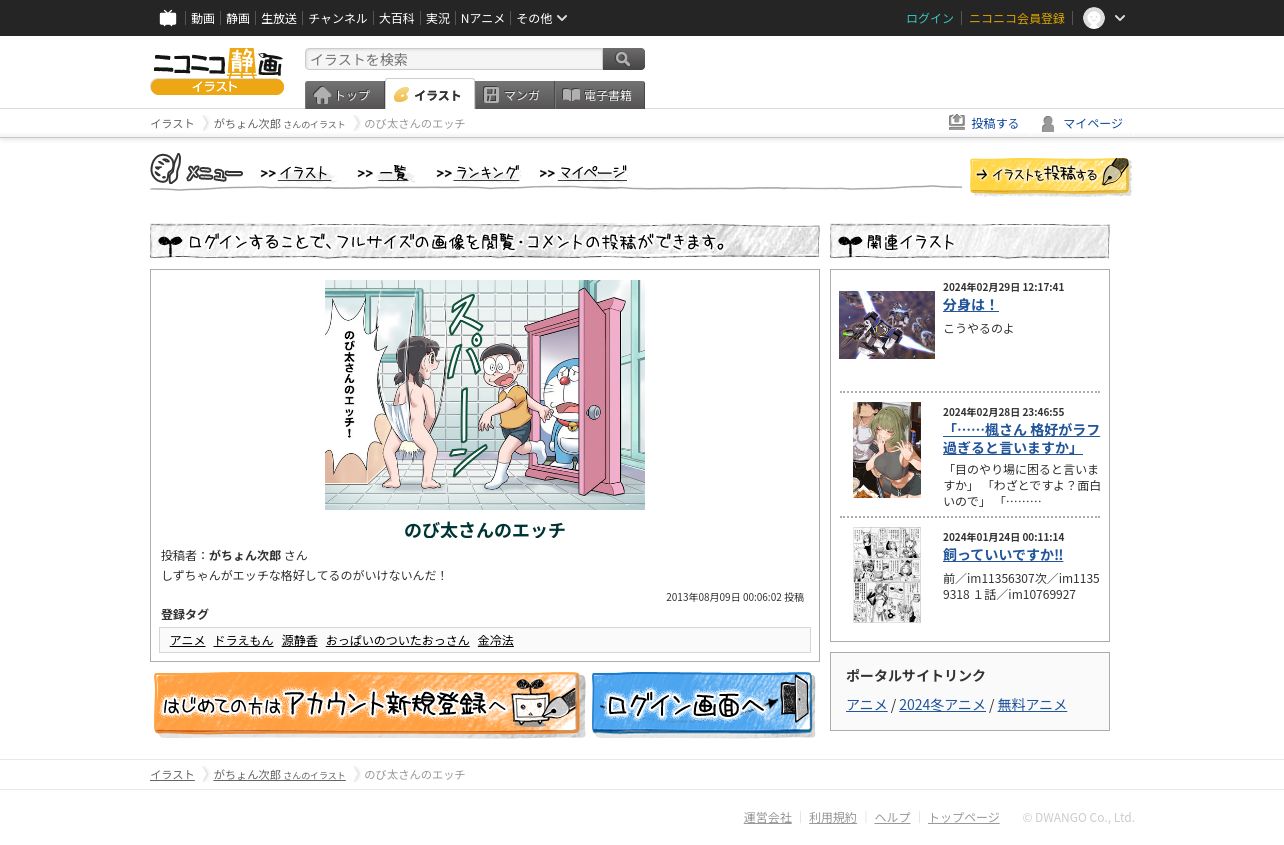The width and height of the screenshot is (1284, 845).
Task: Click the 2024冬アニメ portal link
Action: (x=942, y=704)
